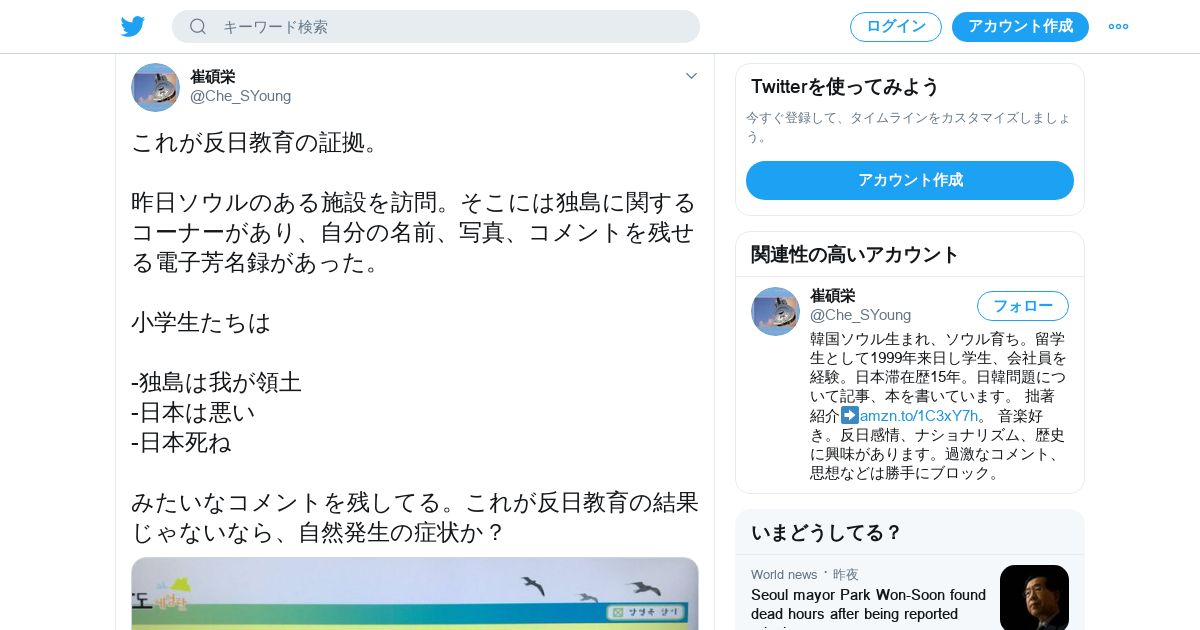The width and height of the screenshot is (1200, 630).
Task: Open the Seoul mayor Park Won-Soon headline
Action: (868, 604)
